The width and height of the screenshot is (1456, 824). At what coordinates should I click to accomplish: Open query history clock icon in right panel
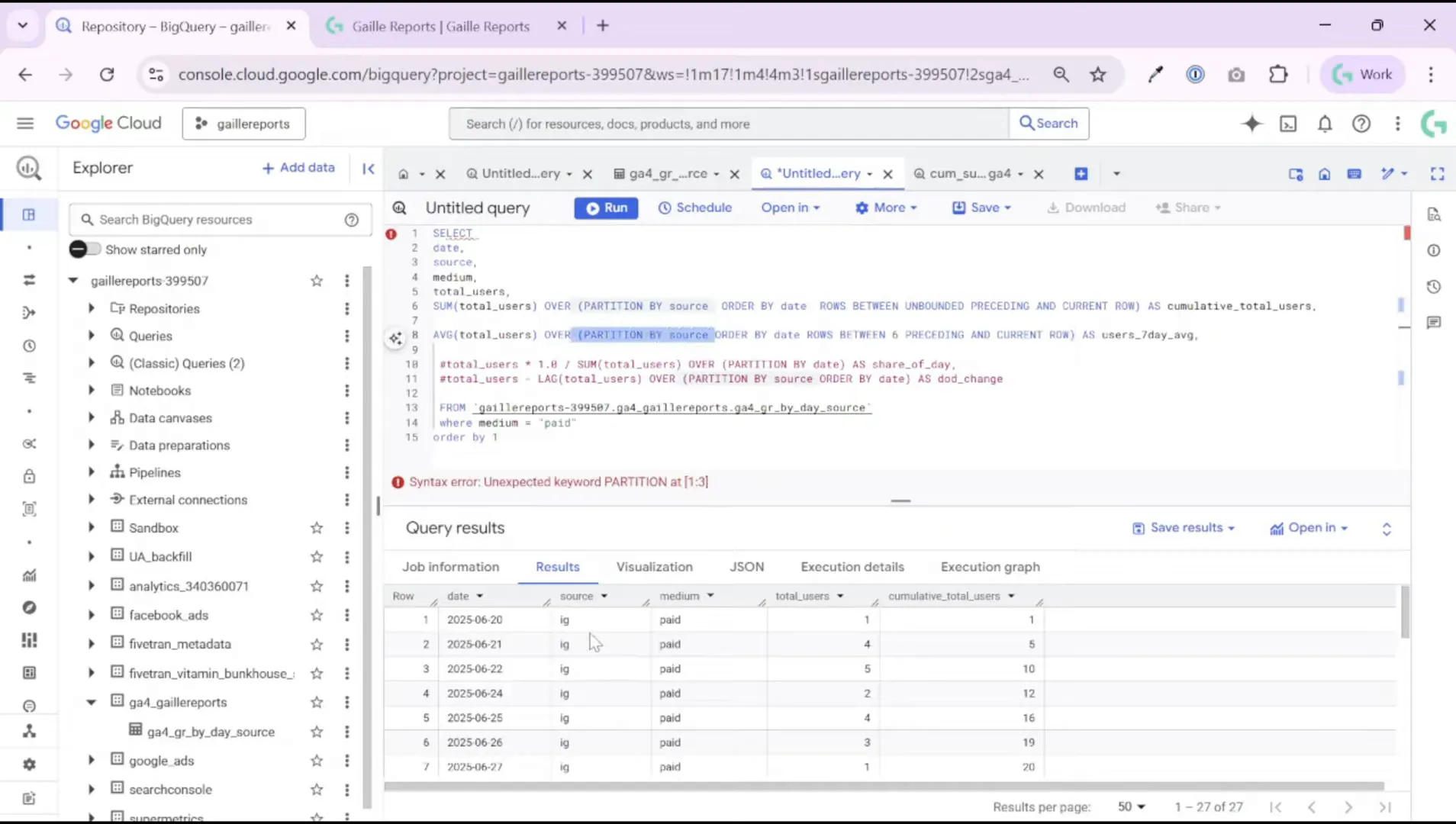click(1435, 286)
